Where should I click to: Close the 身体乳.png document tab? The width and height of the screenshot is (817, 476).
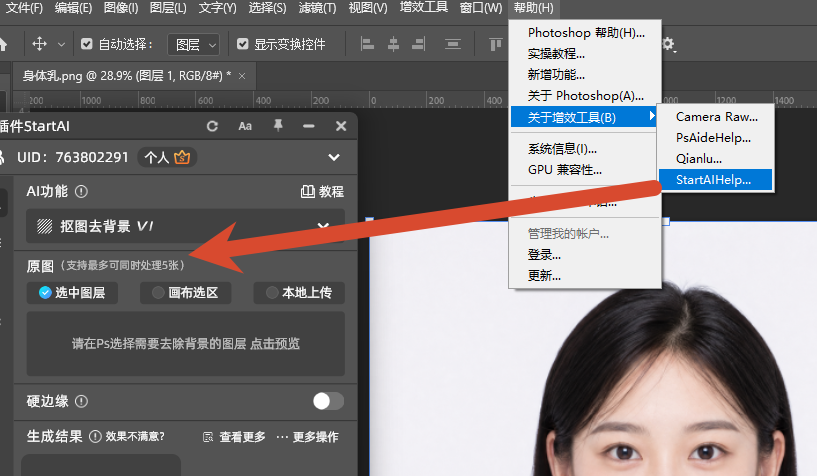pyautogui.click(x=242, y=76)
